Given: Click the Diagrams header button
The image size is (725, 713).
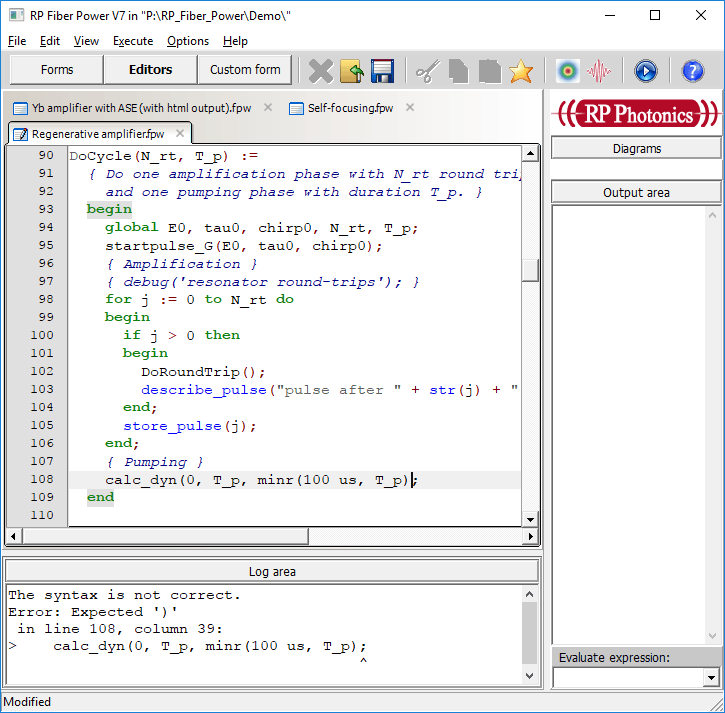Looking at the screenshot, I should [636, 149].
